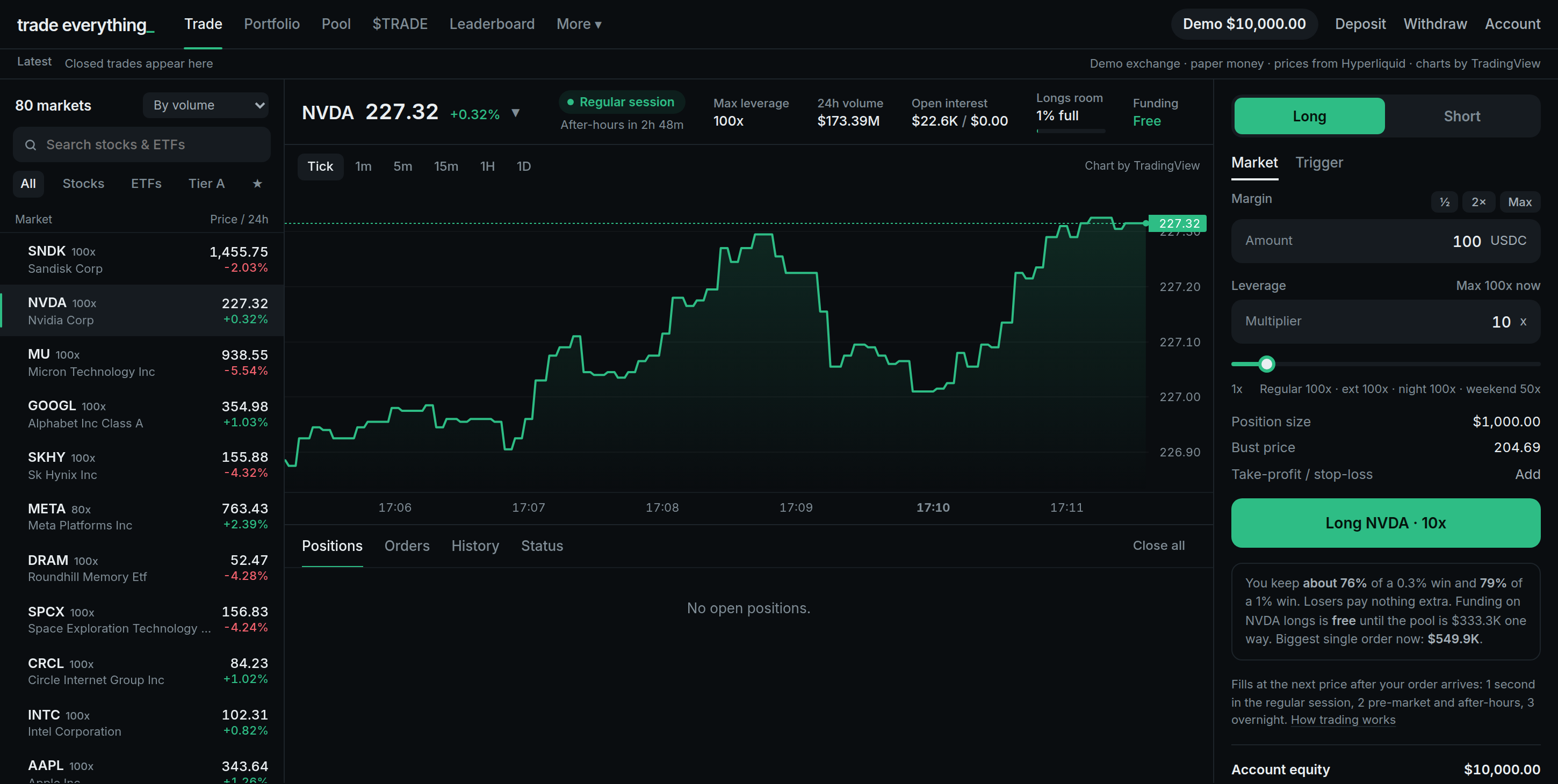Select the Short side toggle

click(1462, 116)
